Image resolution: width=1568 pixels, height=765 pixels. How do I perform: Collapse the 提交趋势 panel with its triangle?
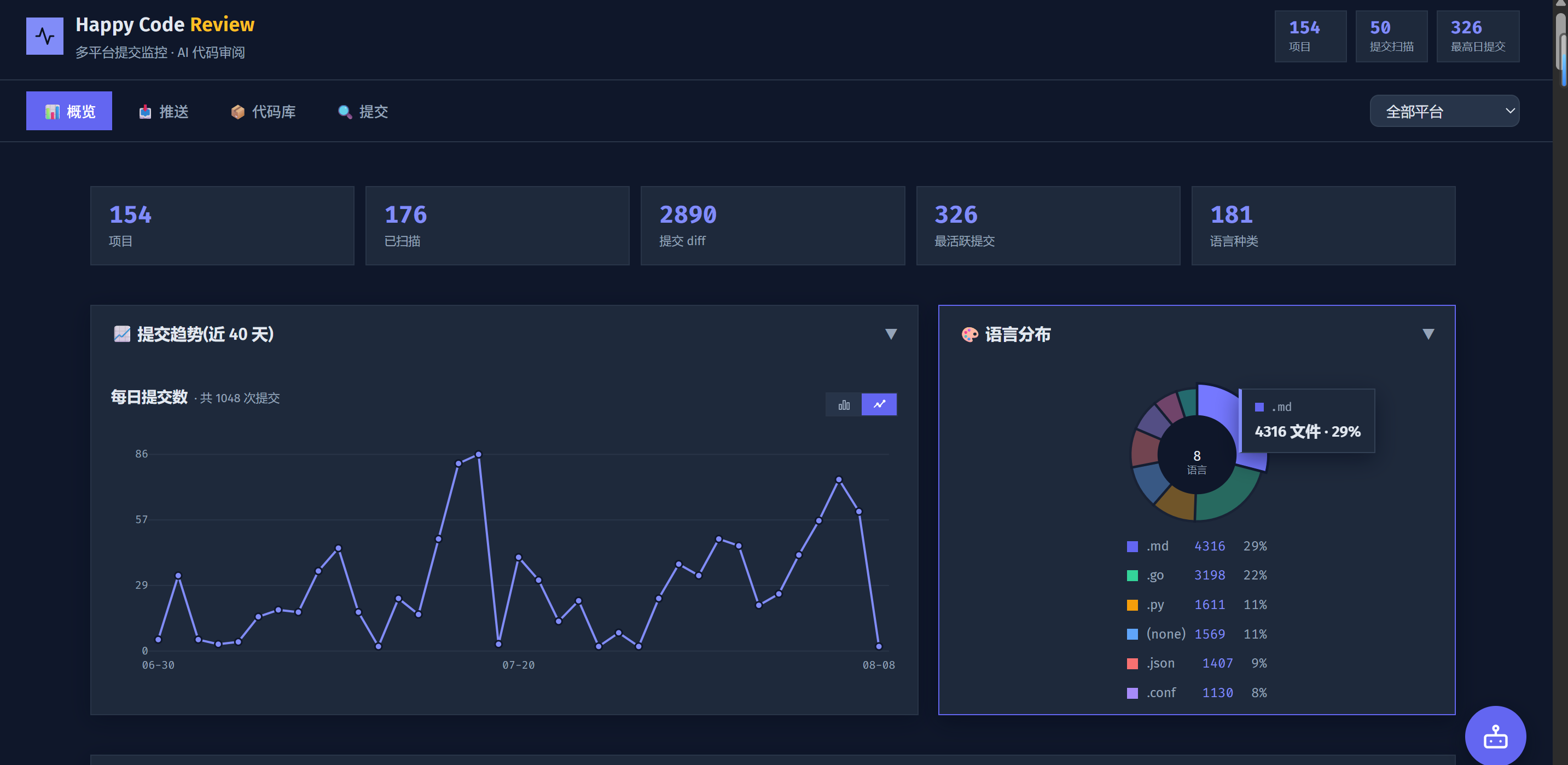[891, 333]
